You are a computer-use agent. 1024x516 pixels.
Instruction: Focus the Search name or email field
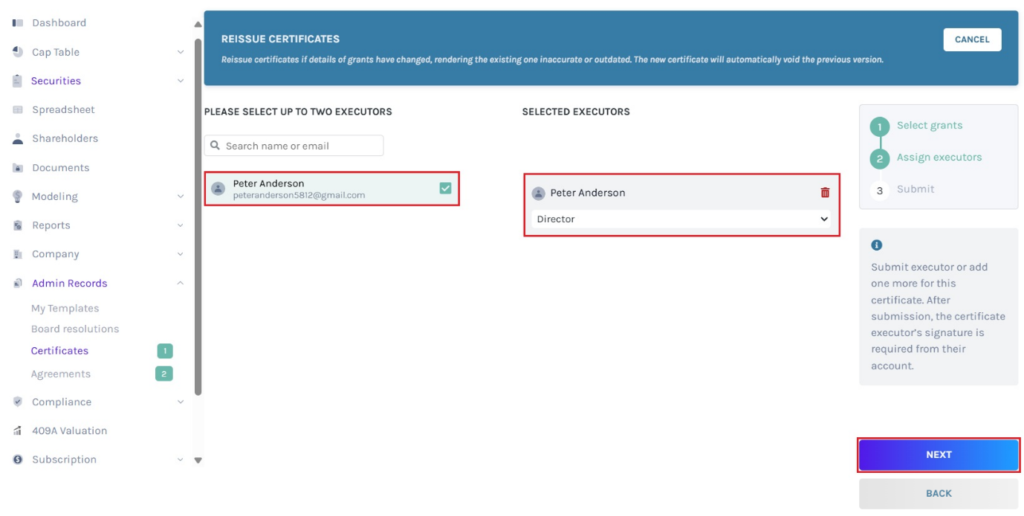tap(294, 146)
